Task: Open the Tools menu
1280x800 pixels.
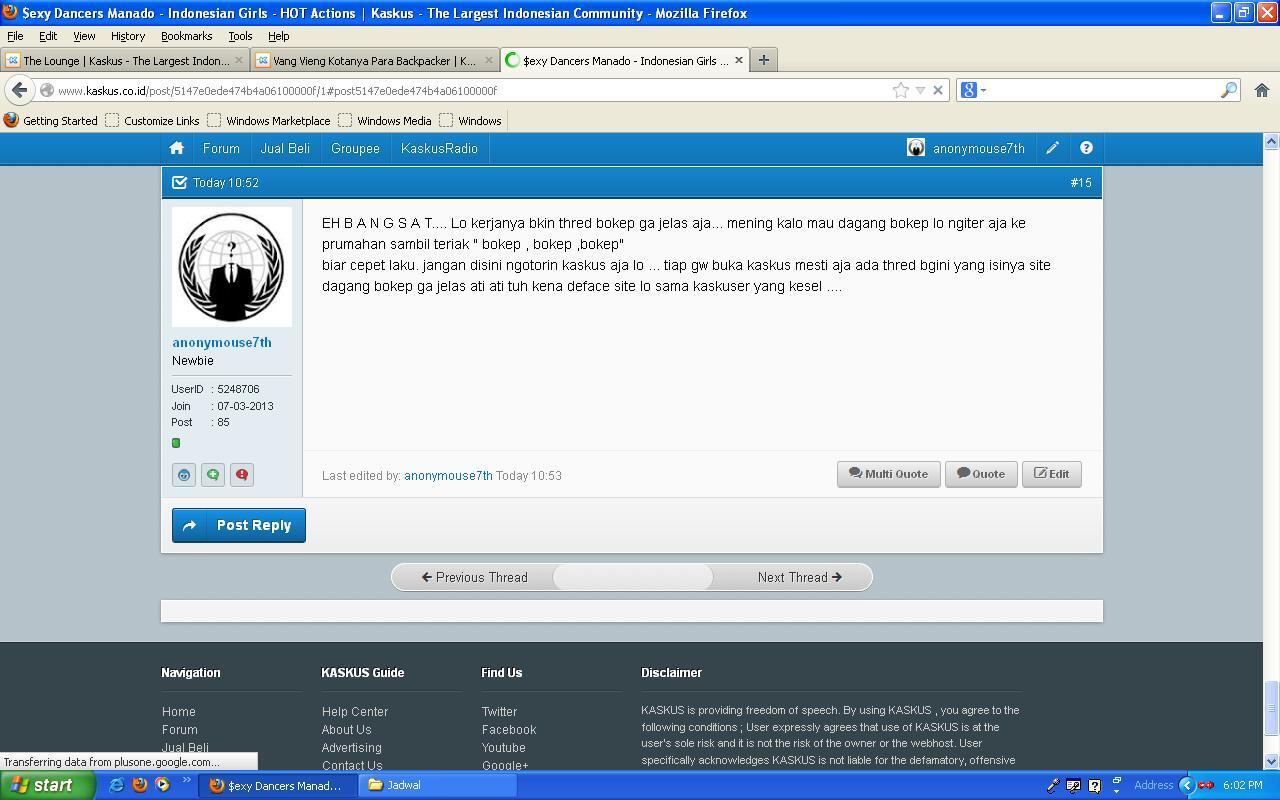Action: click(240, 36)
